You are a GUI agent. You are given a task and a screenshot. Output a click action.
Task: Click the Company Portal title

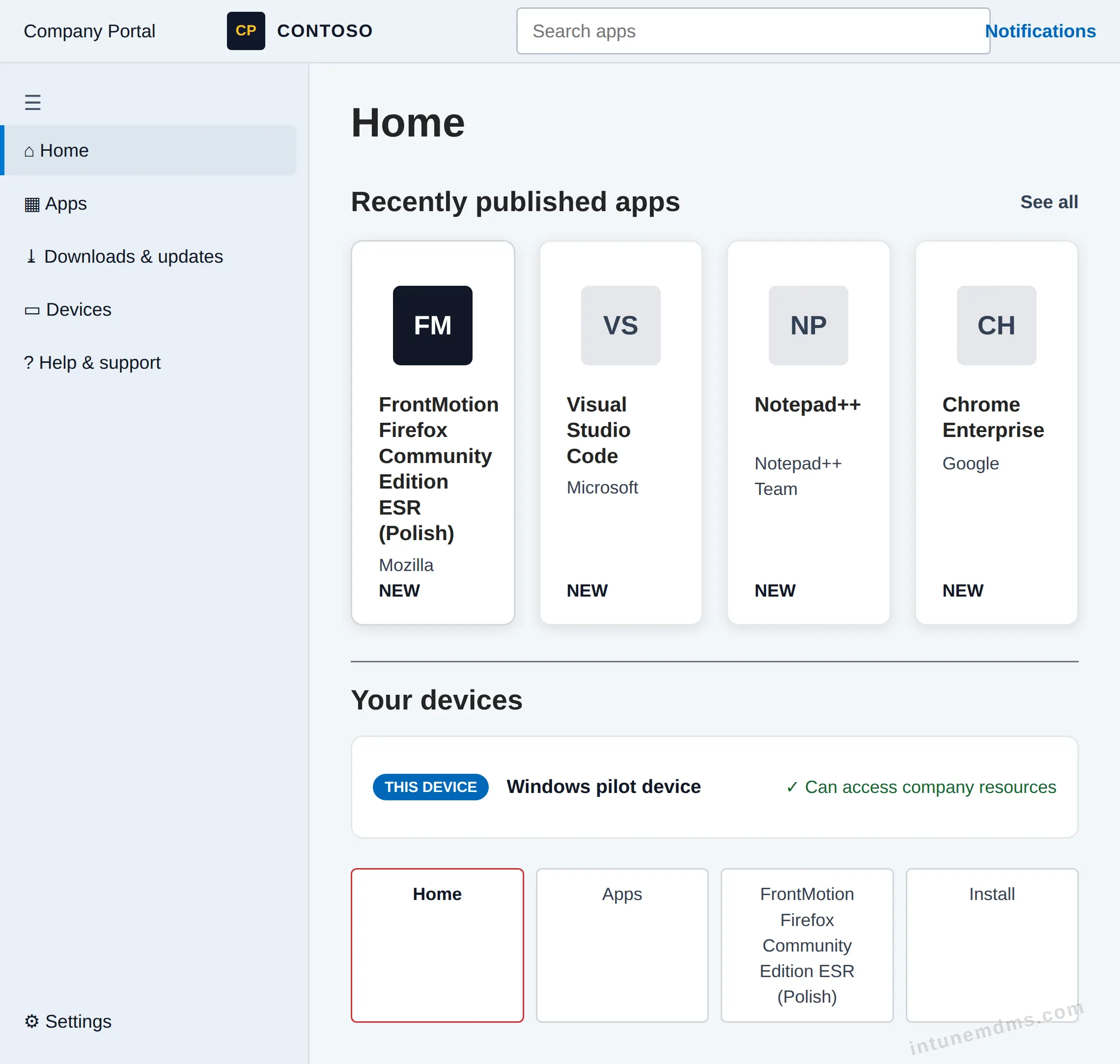[x=89, y=30]
